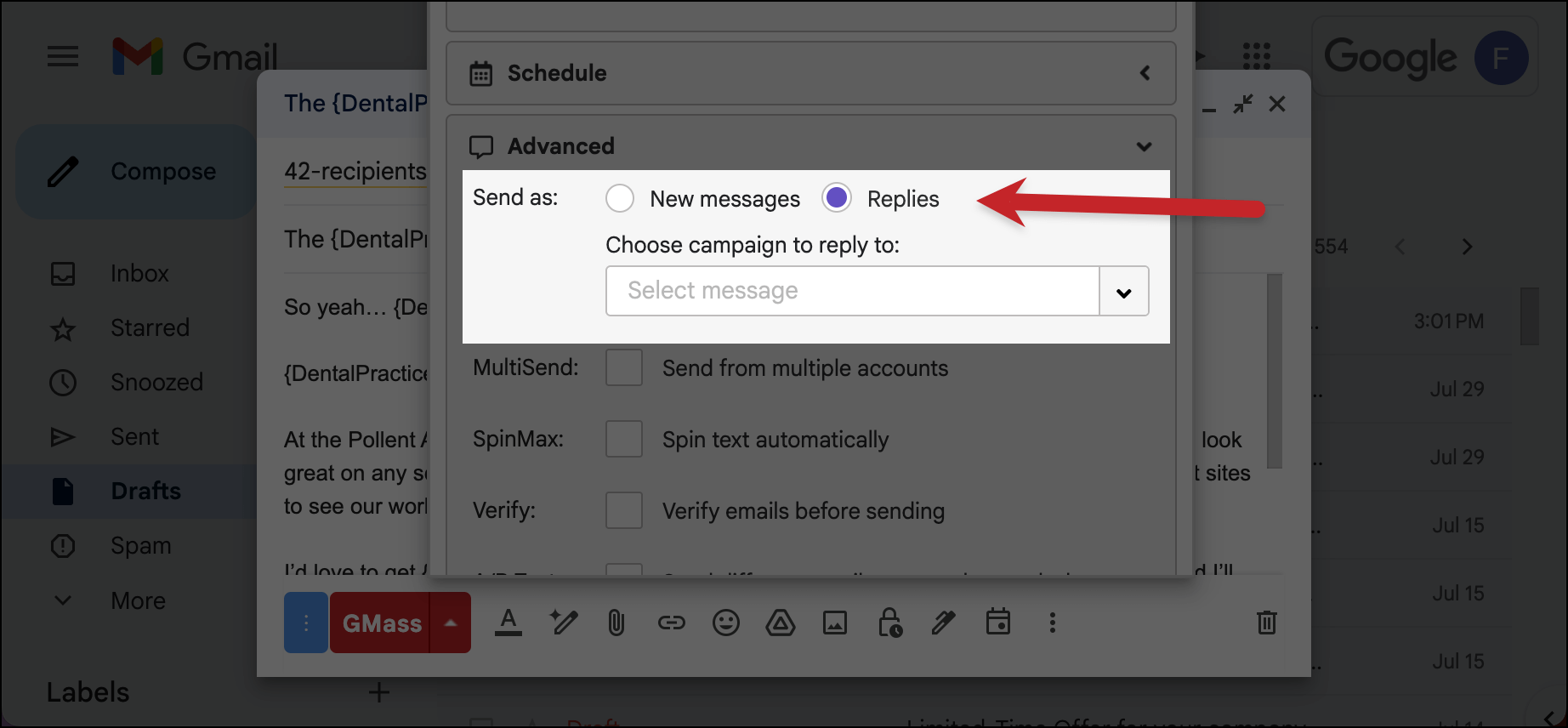Click the Gmail logo
1568x728 pixels.
pos(196,57)
